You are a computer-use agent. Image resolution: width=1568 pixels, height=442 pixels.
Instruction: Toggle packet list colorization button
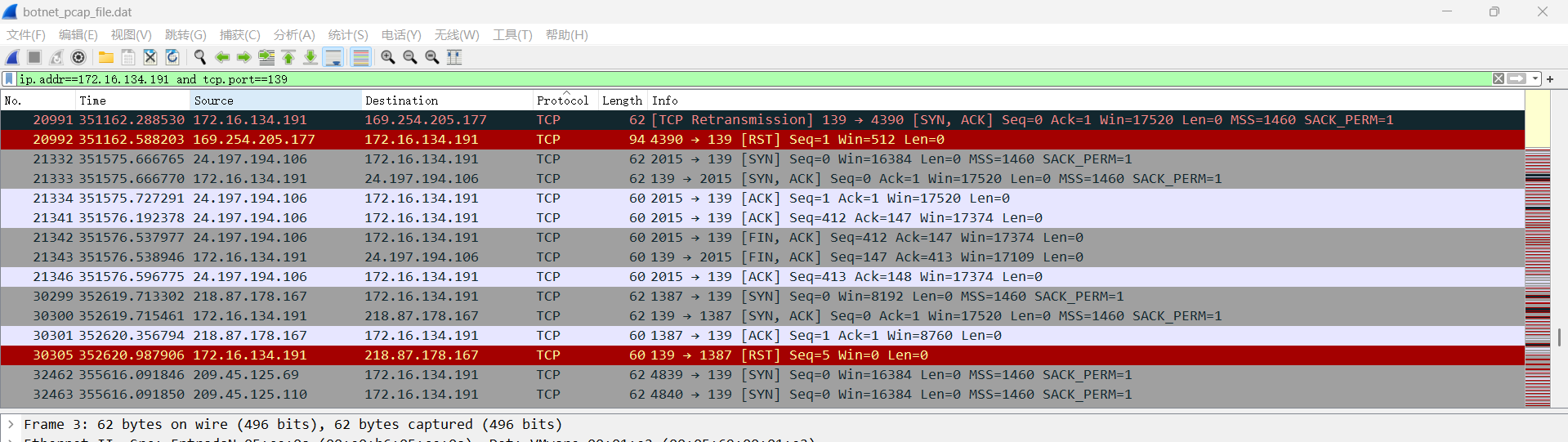click(x=360, y=57)
